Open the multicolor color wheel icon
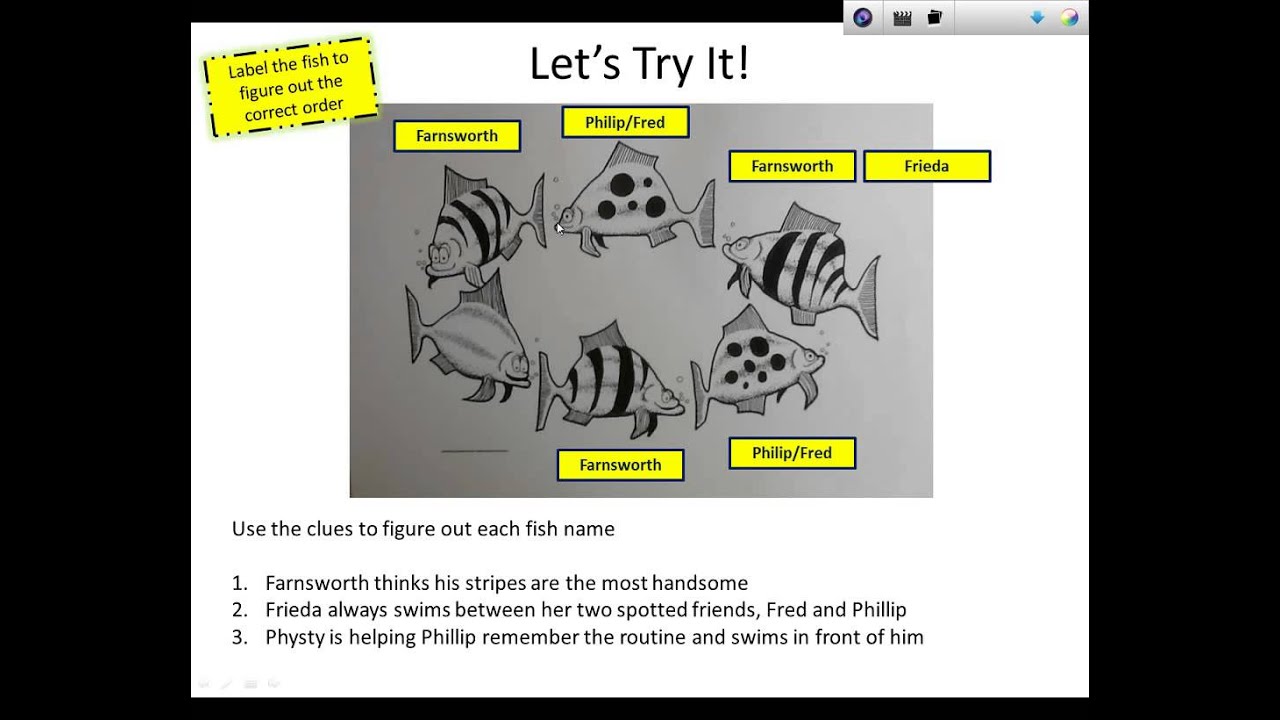 pyautogui.click(x=1069, y=18)
